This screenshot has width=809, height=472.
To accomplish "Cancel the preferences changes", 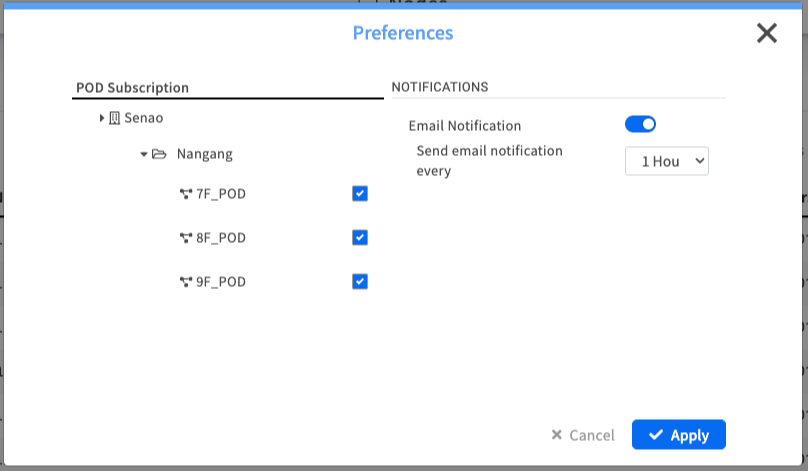I will pyautogui.click(x=583, y=435).
